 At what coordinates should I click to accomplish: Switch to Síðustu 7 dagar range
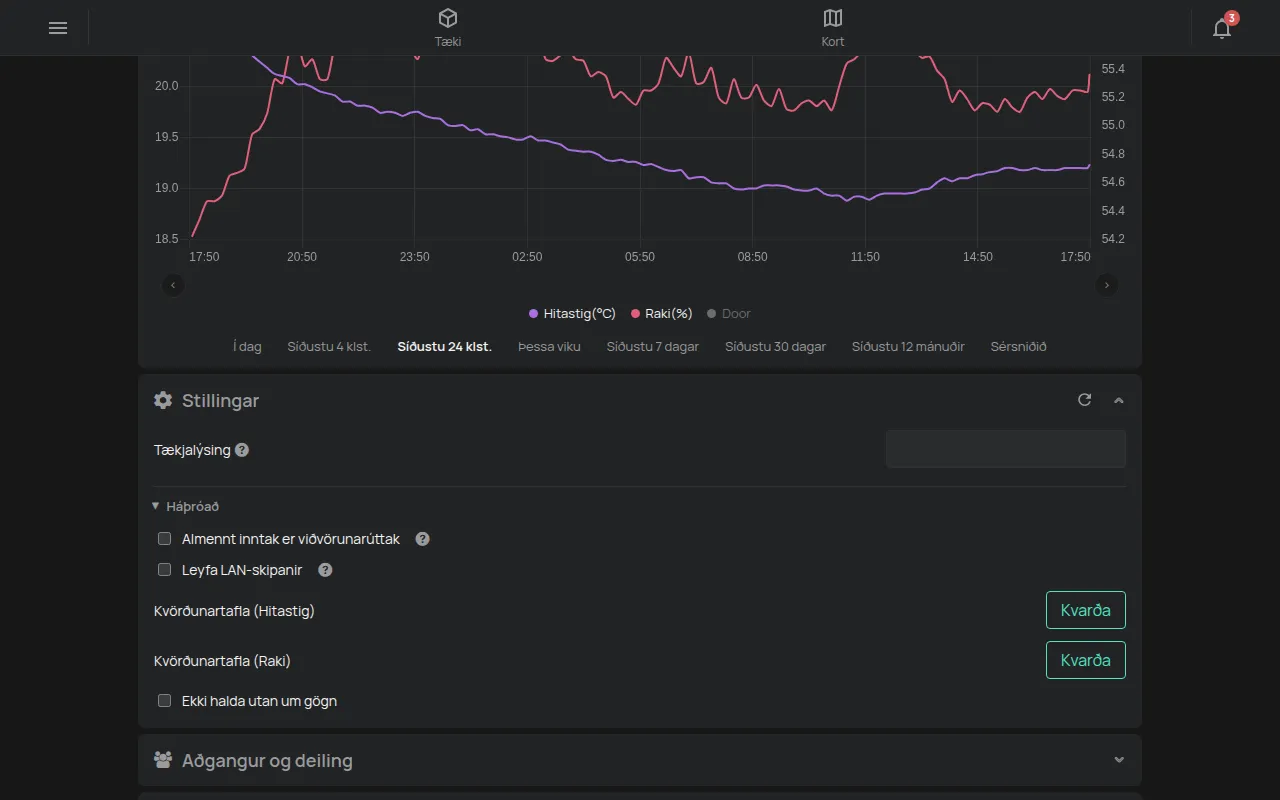click(x=653, y=347)
